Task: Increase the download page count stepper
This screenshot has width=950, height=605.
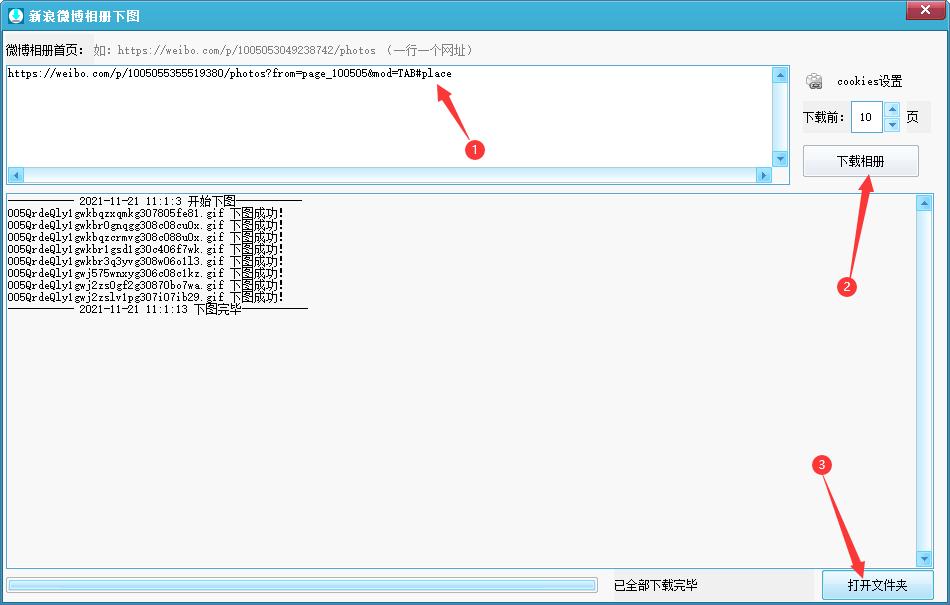Action: coord(892,110)
